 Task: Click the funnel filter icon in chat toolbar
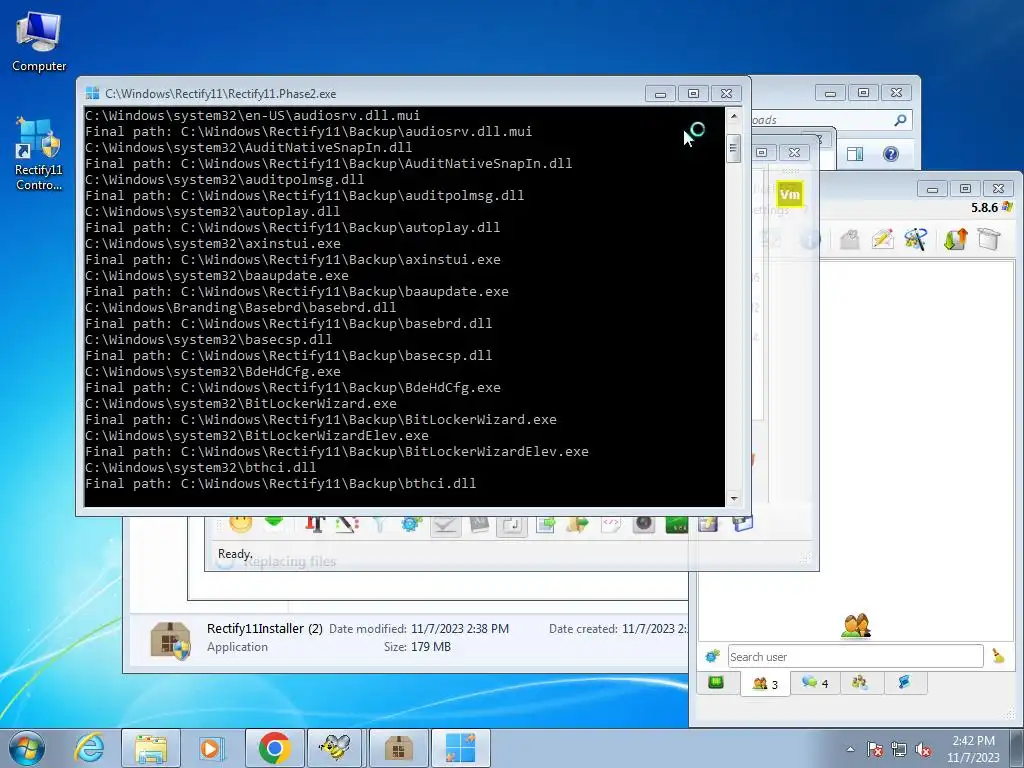point(379,524)
